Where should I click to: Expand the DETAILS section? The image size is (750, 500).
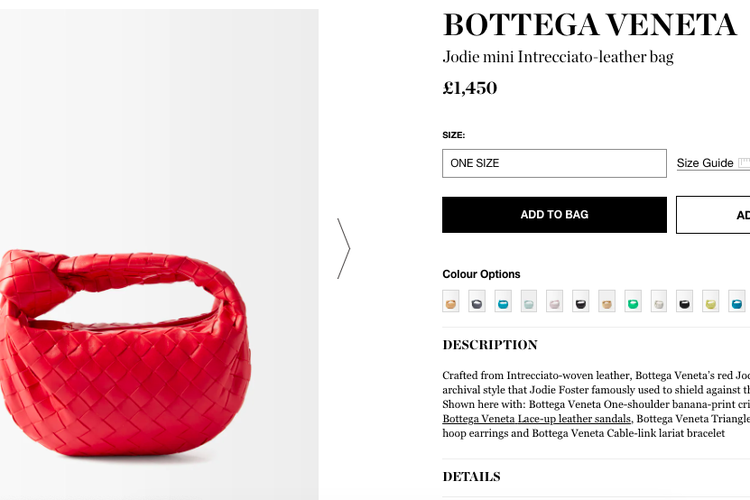point(471,477)
